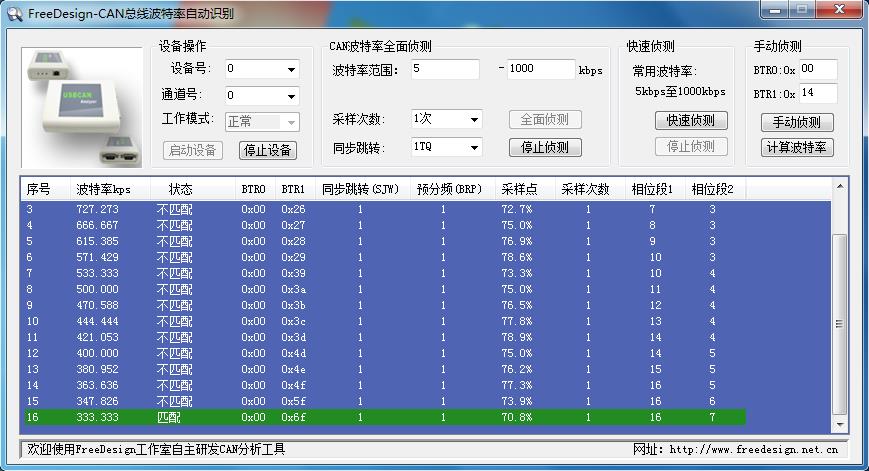Screen dimensions: 869x471
Task: Click the 0x3a BTR1 cell
Action: click(293, 289)
